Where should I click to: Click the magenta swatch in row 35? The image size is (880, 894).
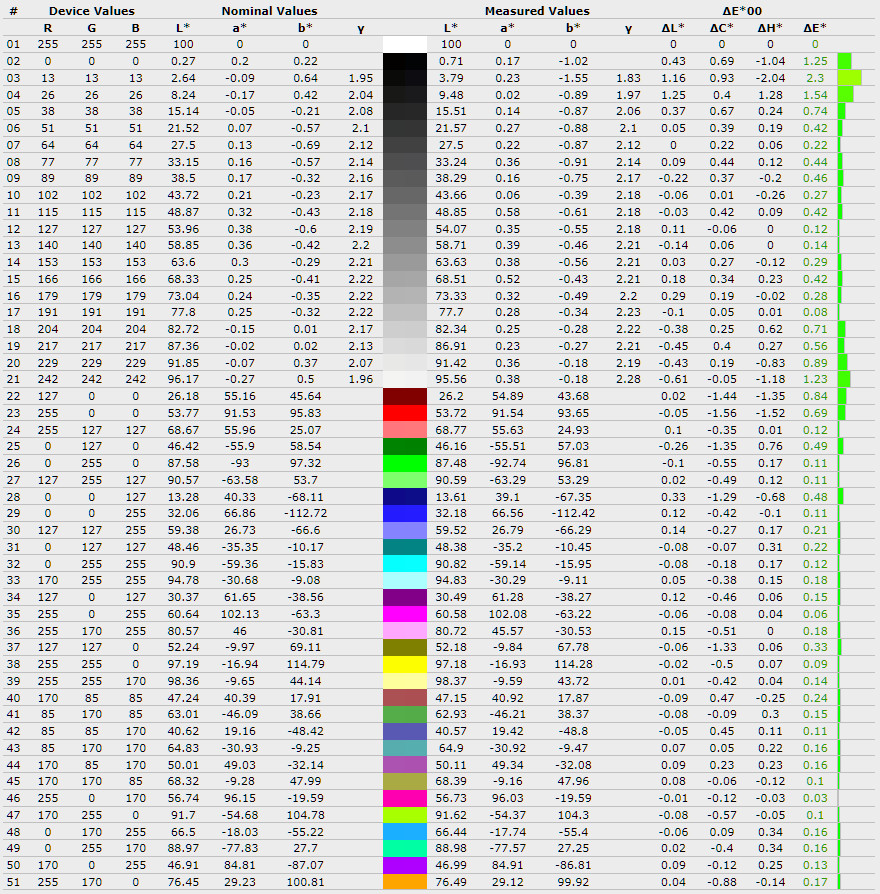tap(405, 613)
